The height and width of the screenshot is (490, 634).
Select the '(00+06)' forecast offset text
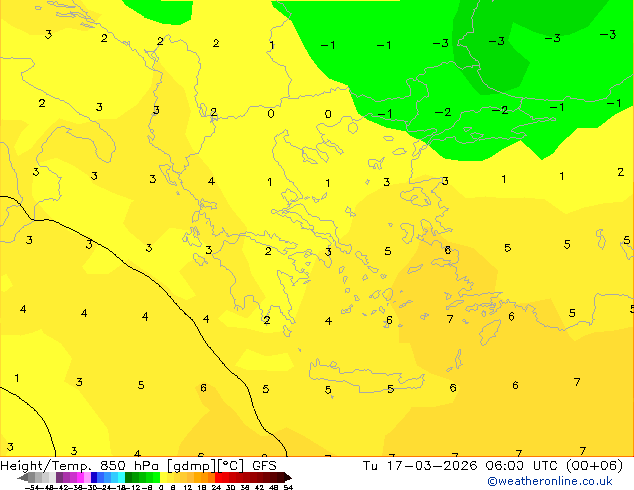tap(594, 466)
